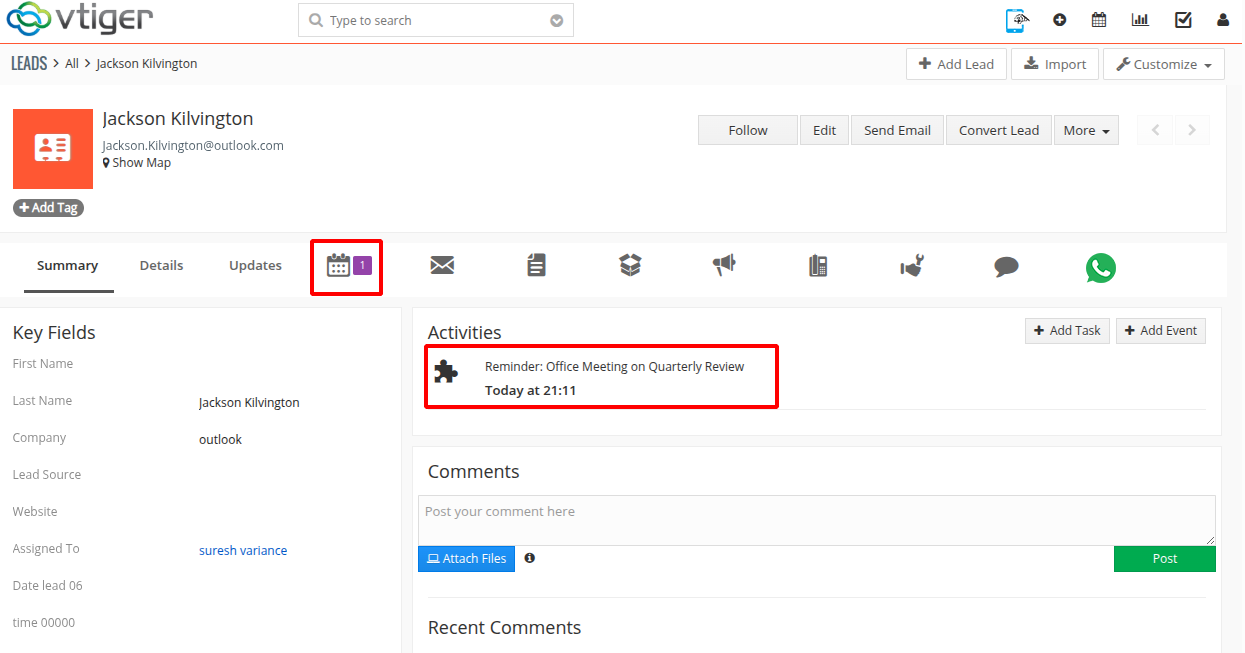Click the Edit button

pyautogui.click(x=825, y=130)
